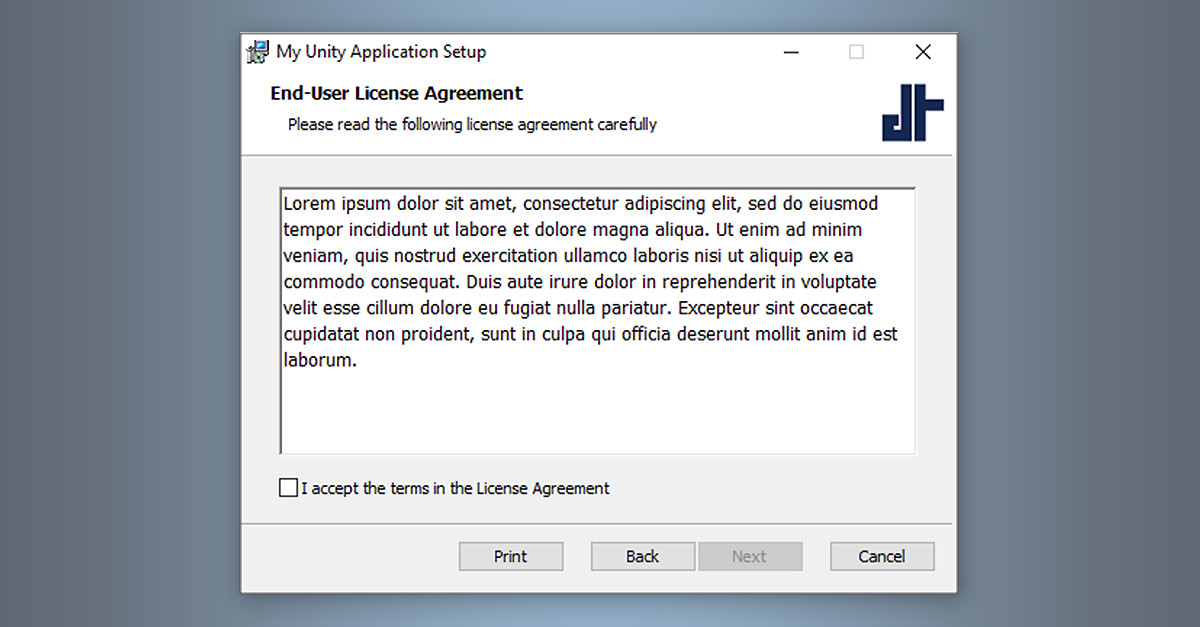The image size is (1200, 627).
Task: Click the disabled Next button
Action: tap(750, 556)
